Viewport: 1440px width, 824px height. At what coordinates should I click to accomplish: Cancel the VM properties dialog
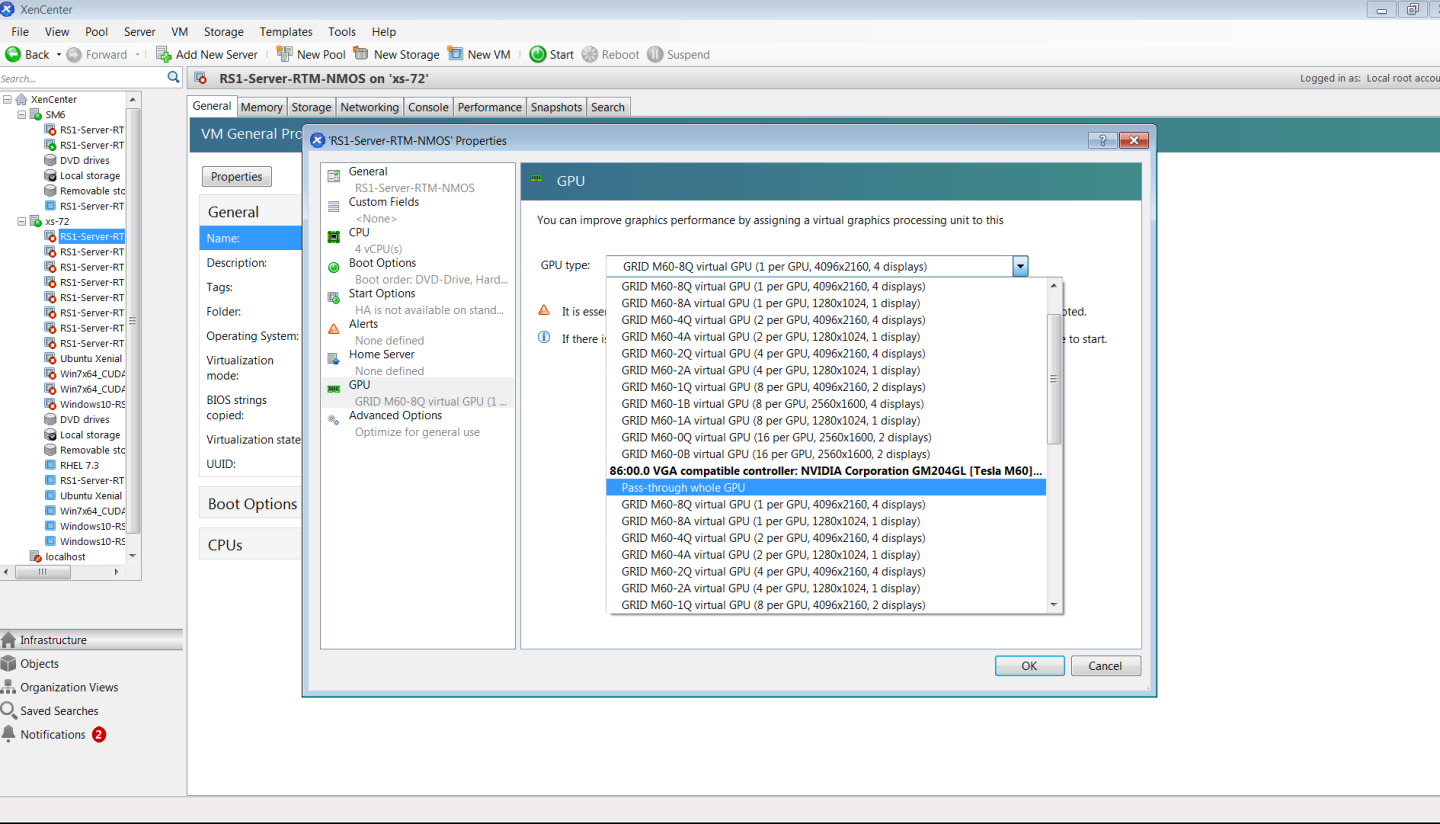[1105, 665]
